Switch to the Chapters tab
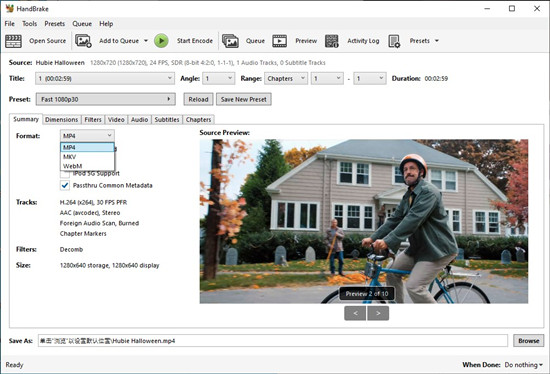Image resolution: width=550 pixels, height=374 pixels. coord(199,120)
